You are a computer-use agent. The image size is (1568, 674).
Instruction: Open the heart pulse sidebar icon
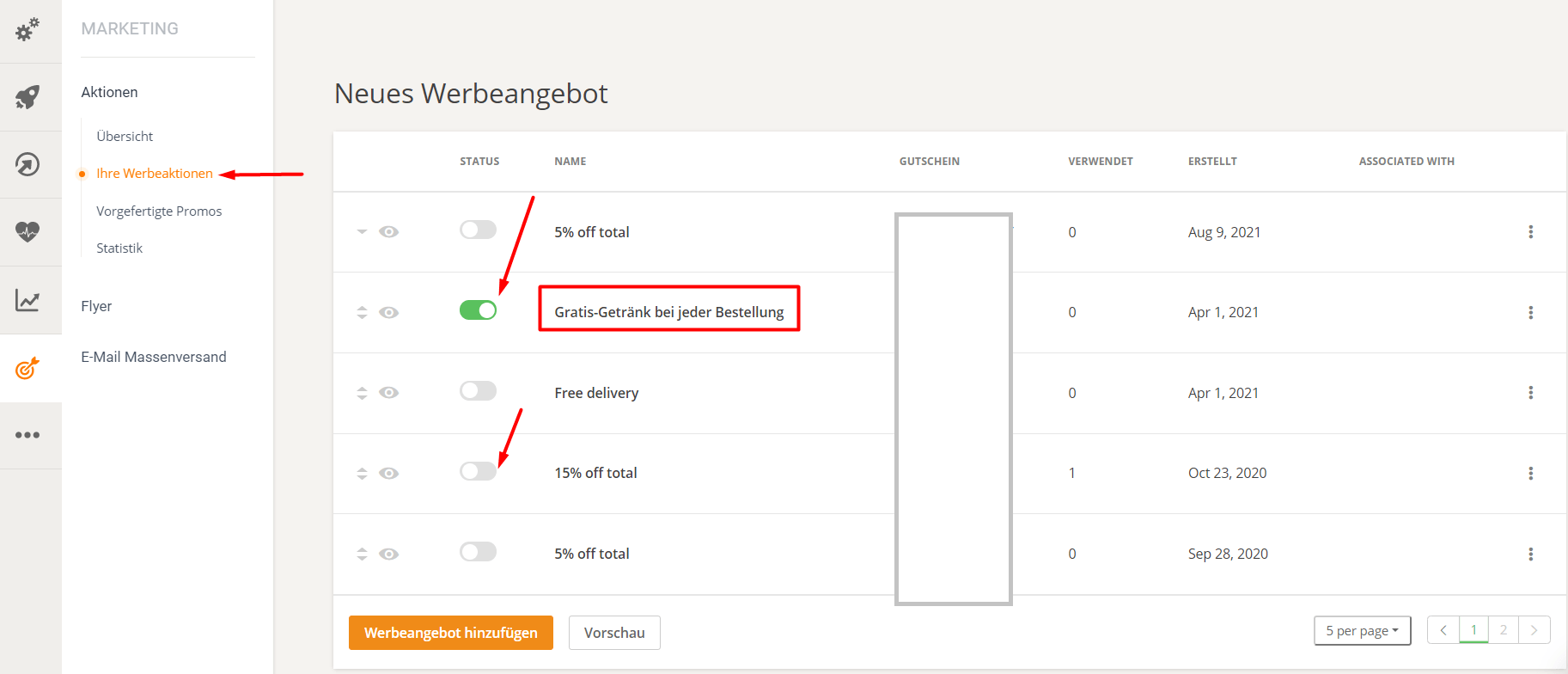point(27,231)
